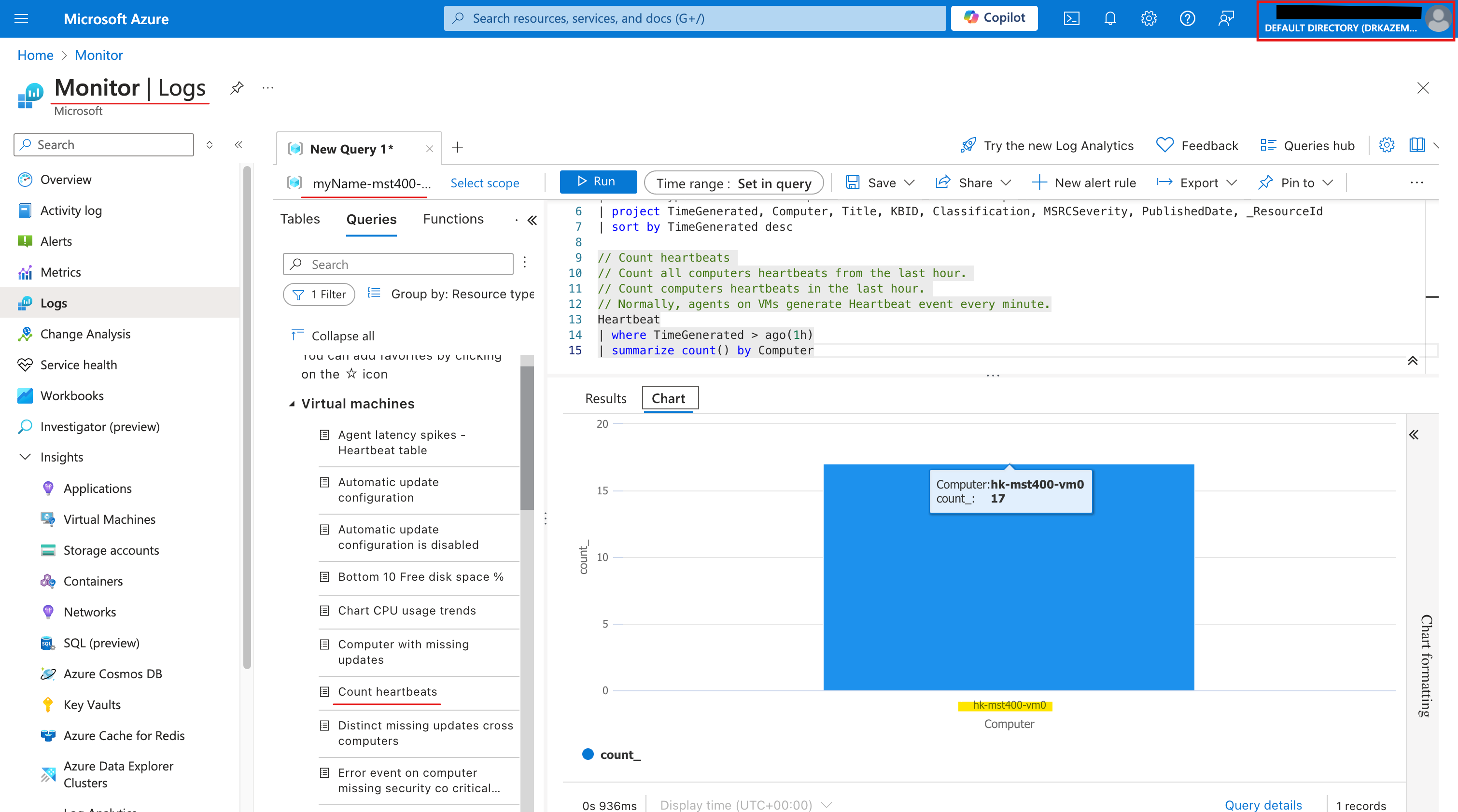Viewport: 1458px width, 812px height.
Task: Collapse the Virtual machines query group
Action: coord(292,404)
